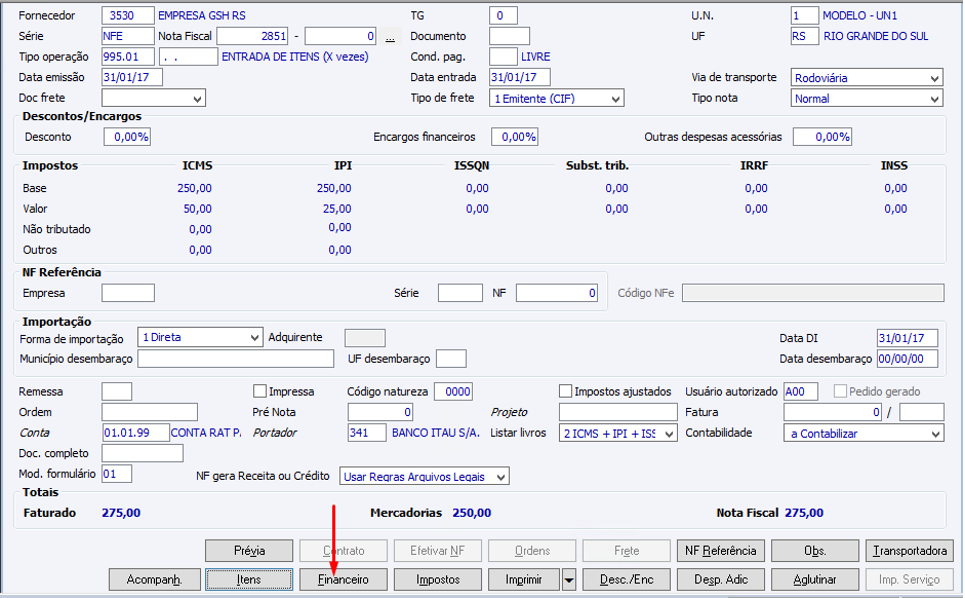The height and width of the screenshot is (598, 965).
Task: Click the Desconto percentage field
Action: pyautogui.click(x=127, y=137)
